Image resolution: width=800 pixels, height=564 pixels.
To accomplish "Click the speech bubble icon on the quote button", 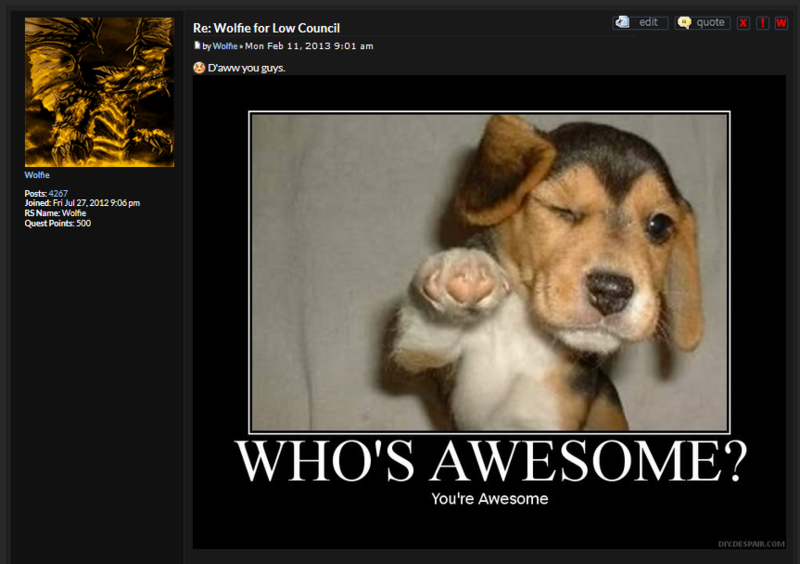I will tap(685, 22).
